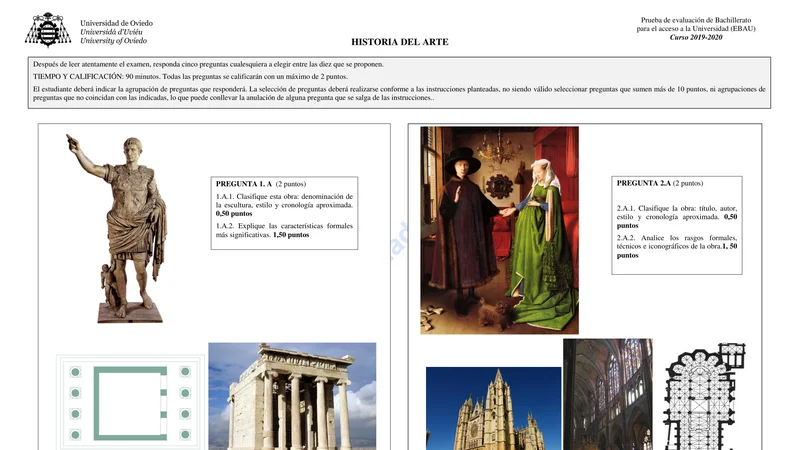Click the TIEMPO Y CALIFICACIÓN instruction line
Viewport: 800px width, 450px height.
tap(190, 77)
